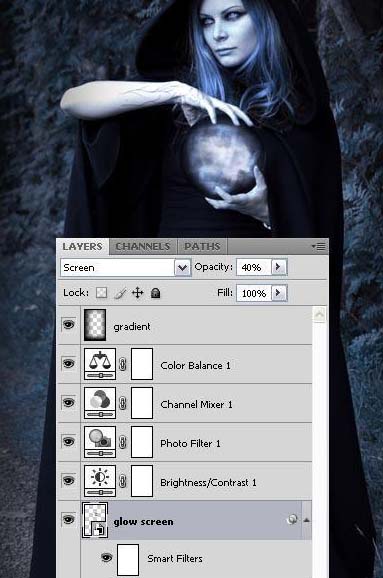Screen dimensions: 383x578
Task: Click the Brightness/Contrast adjustment sun icon
Action: click(x=100, y=481)
